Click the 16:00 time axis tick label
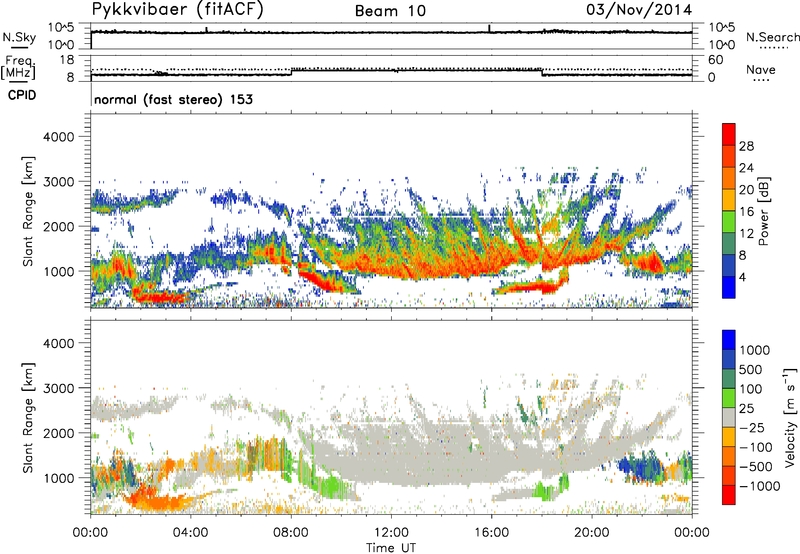 pos(491,533)
